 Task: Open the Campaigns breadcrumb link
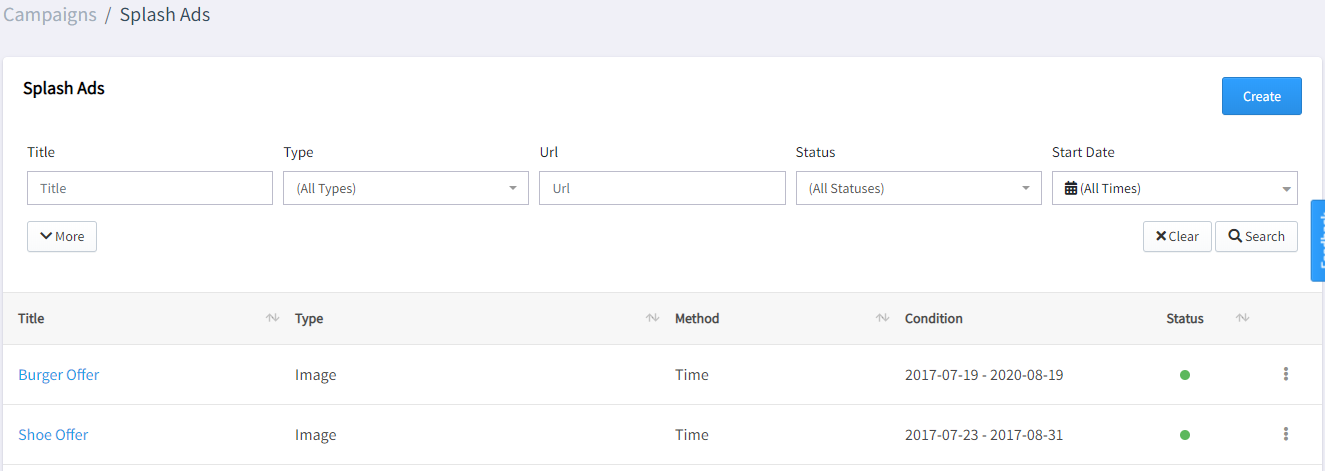(50, 15)
